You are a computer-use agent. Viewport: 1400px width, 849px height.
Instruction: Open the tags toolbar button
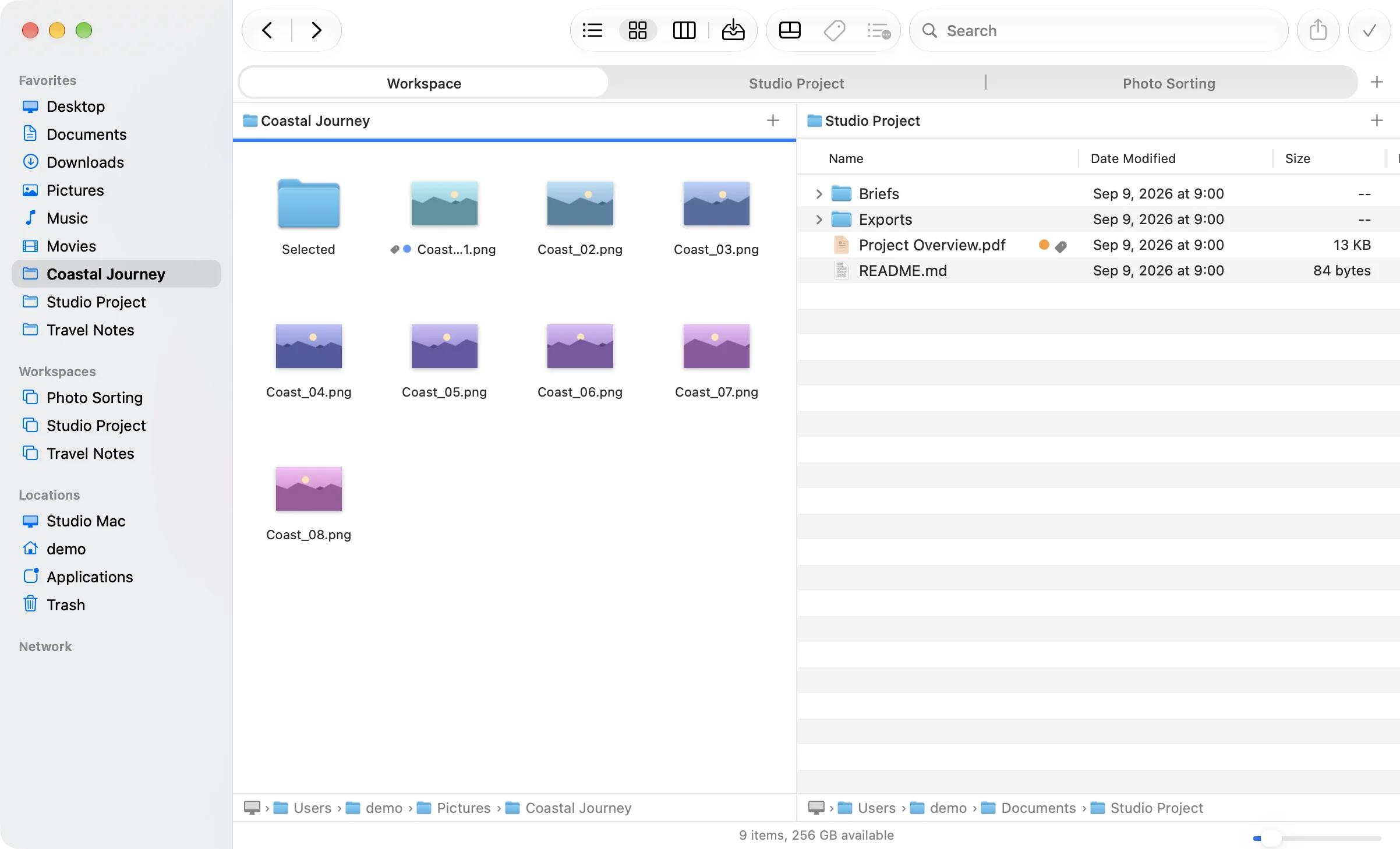pos(834,30)
